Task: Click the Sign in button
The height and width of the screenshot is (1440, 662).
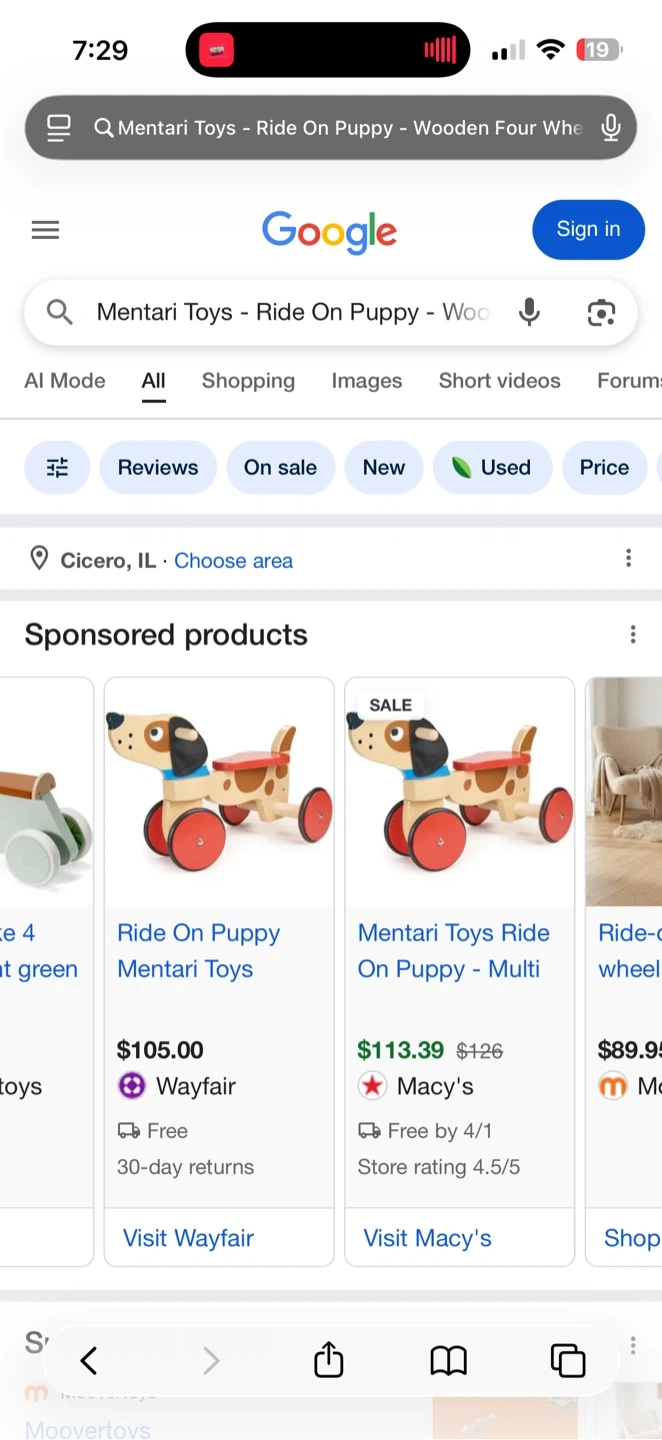Action: pyautogui.click(x=588, y=229)
